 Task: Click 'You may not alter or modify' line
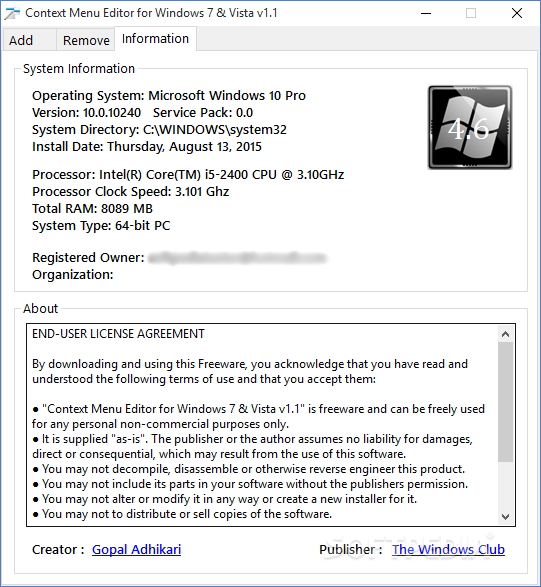(x=225, y=499)
